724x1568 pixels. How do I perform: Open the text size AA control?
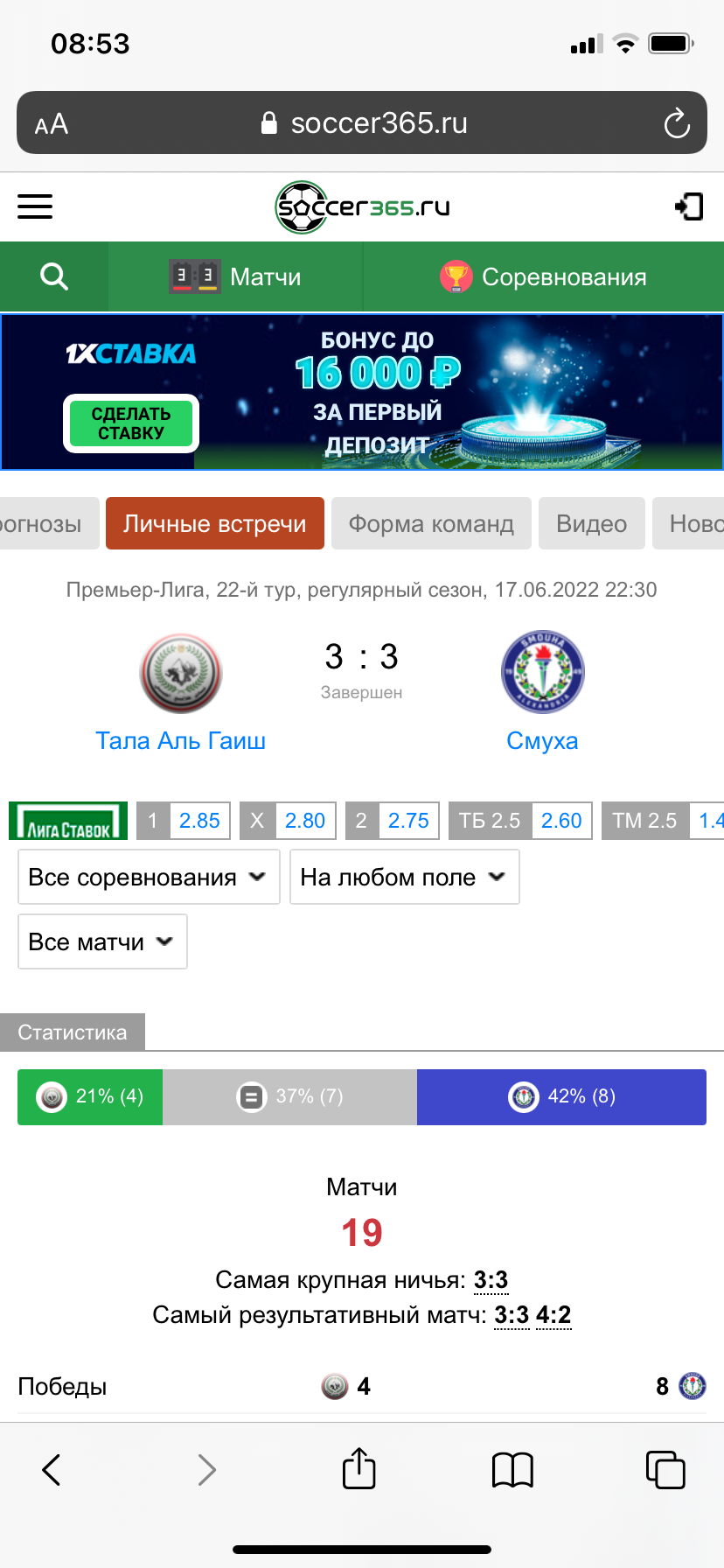(x=52, y=124)
